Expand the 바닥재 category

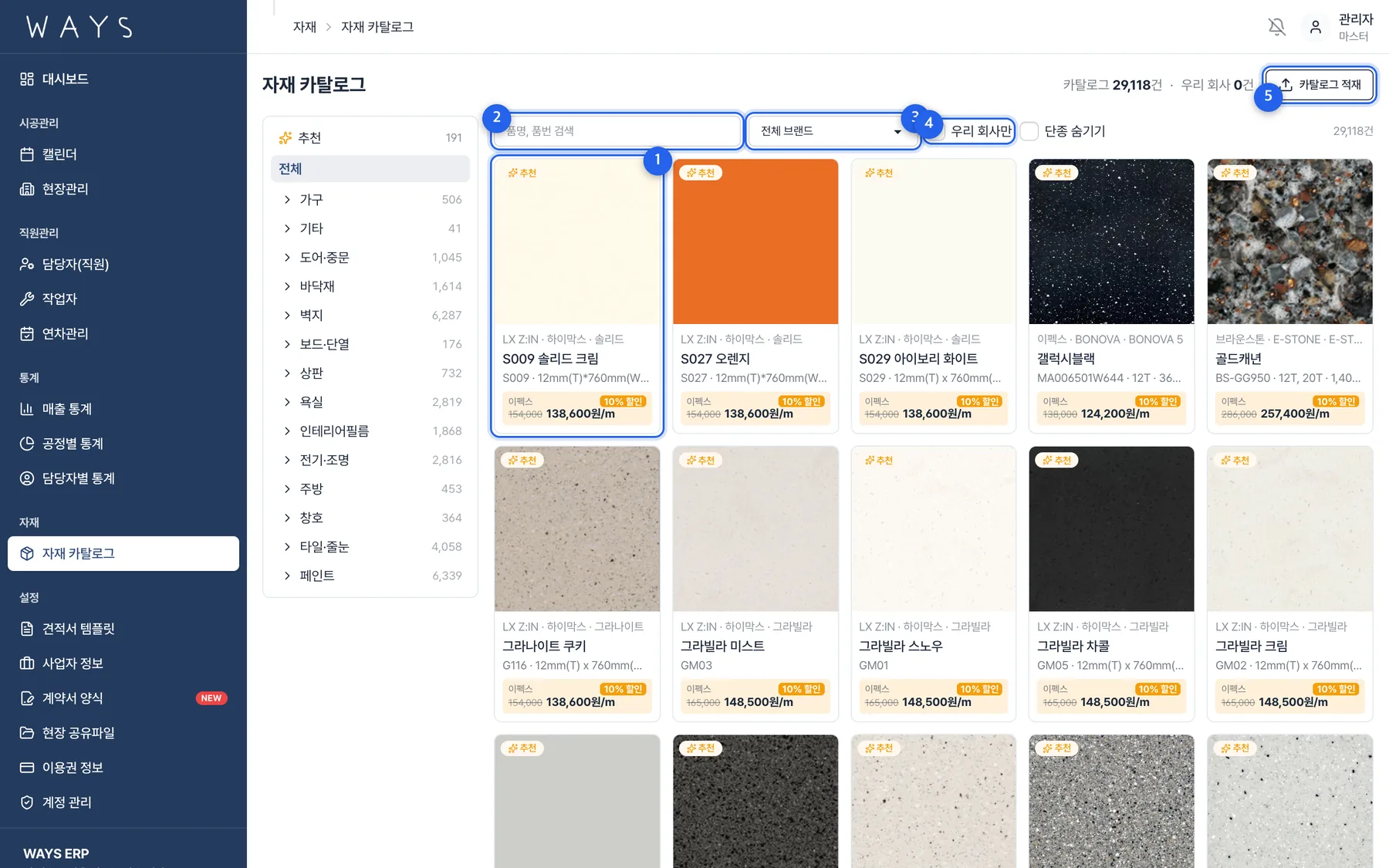(287, 286)
